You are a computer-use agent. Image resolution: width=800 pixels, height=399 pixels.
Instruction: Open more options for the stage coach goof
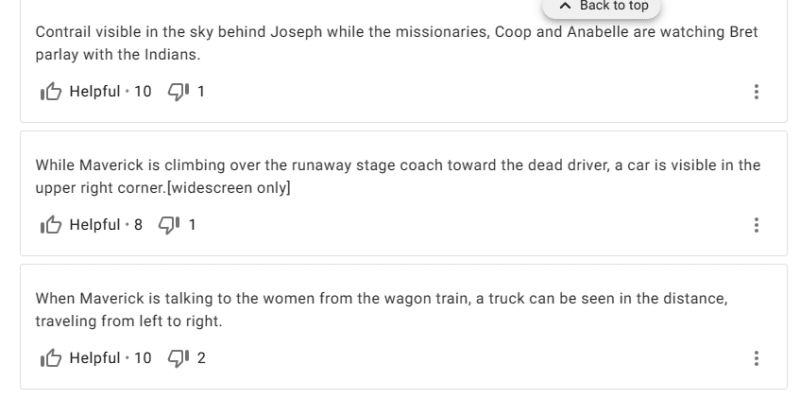(756, 225)
